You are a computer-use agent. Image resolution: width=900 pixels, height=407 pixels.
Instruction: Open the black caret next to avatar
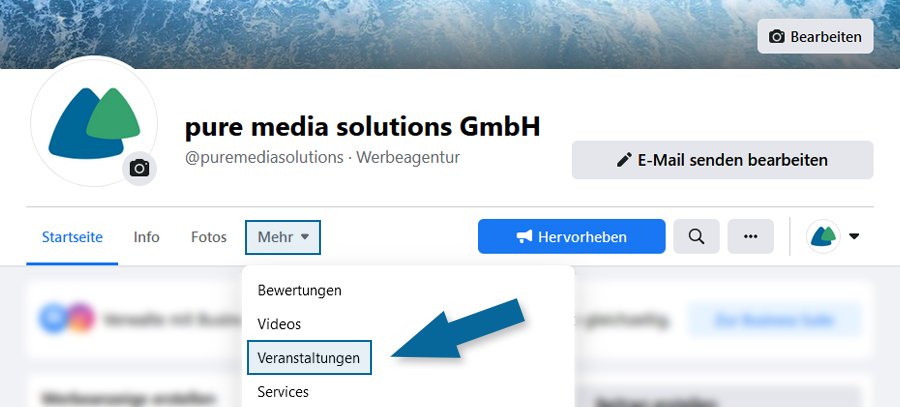(x=854, y=237)
